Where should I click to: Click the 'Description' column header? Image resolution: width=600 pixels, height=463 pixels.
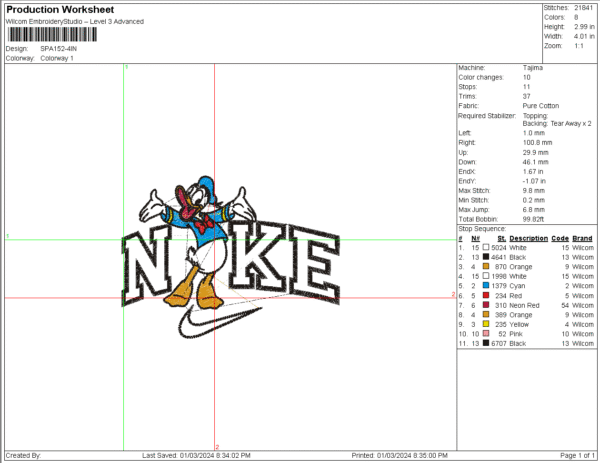(x=528, y=238)
